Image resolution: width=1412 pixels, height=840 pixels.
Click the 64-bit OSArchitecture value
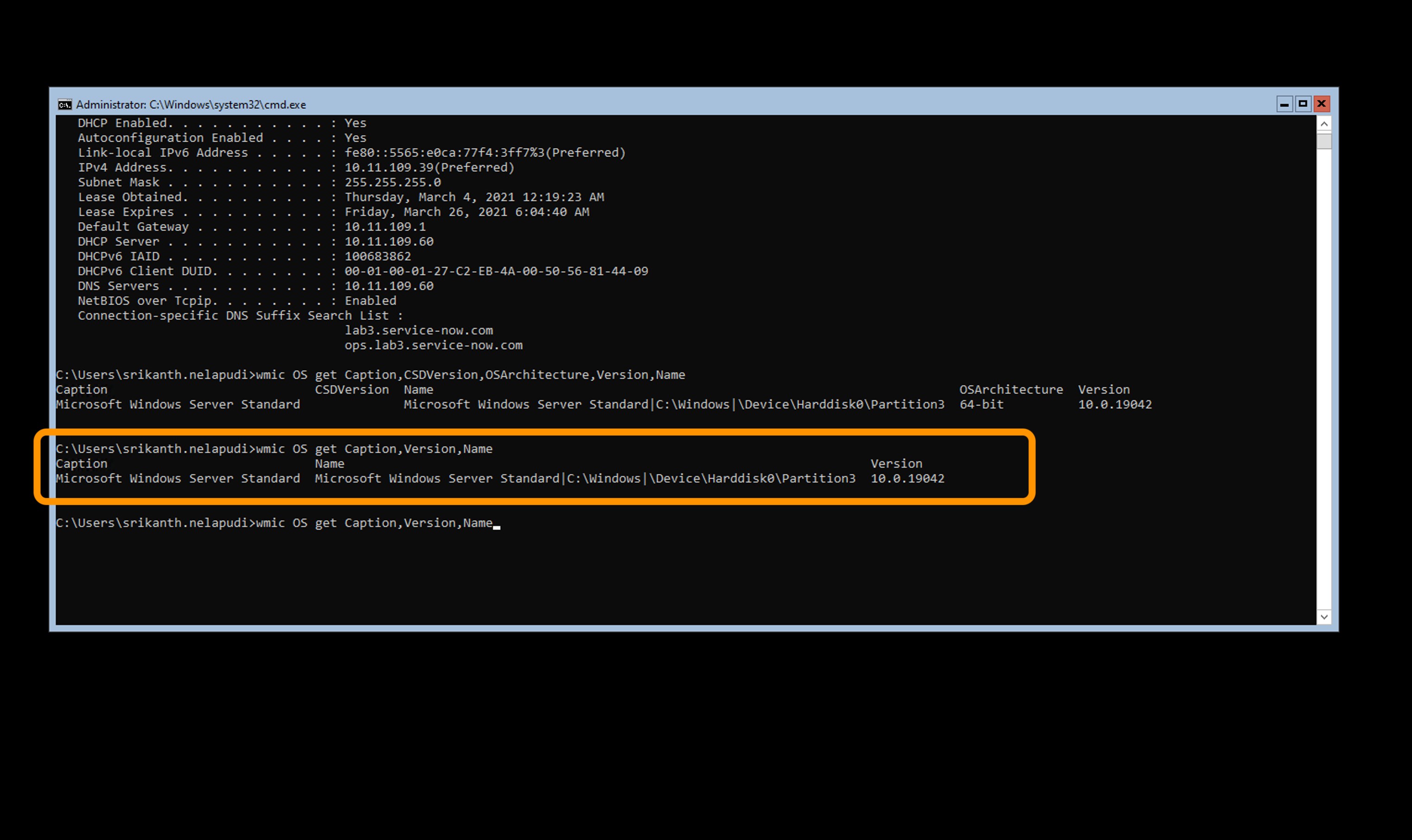point(981,405)
